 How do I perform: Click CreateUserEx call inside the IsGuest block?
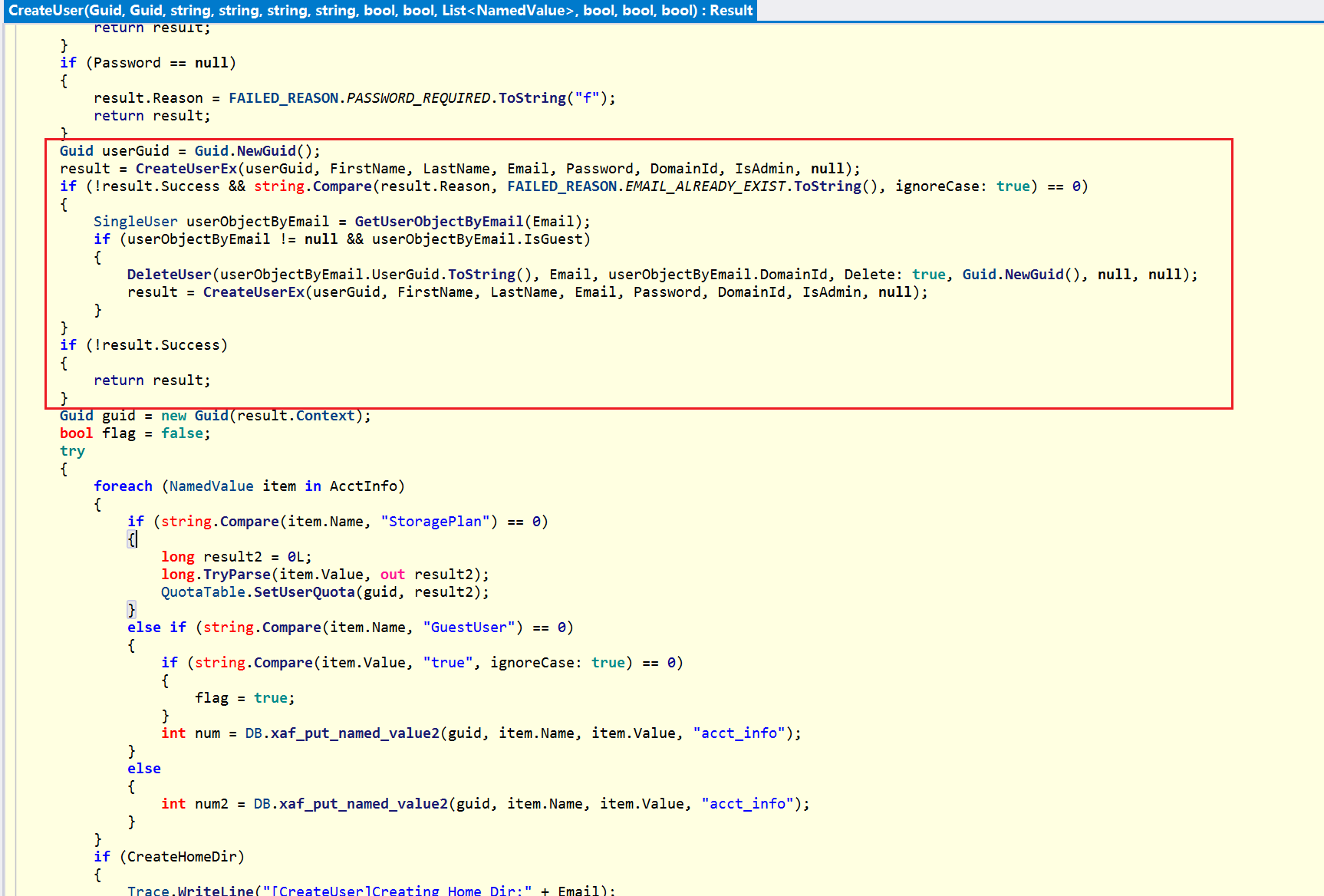click(x=254, y=292)
